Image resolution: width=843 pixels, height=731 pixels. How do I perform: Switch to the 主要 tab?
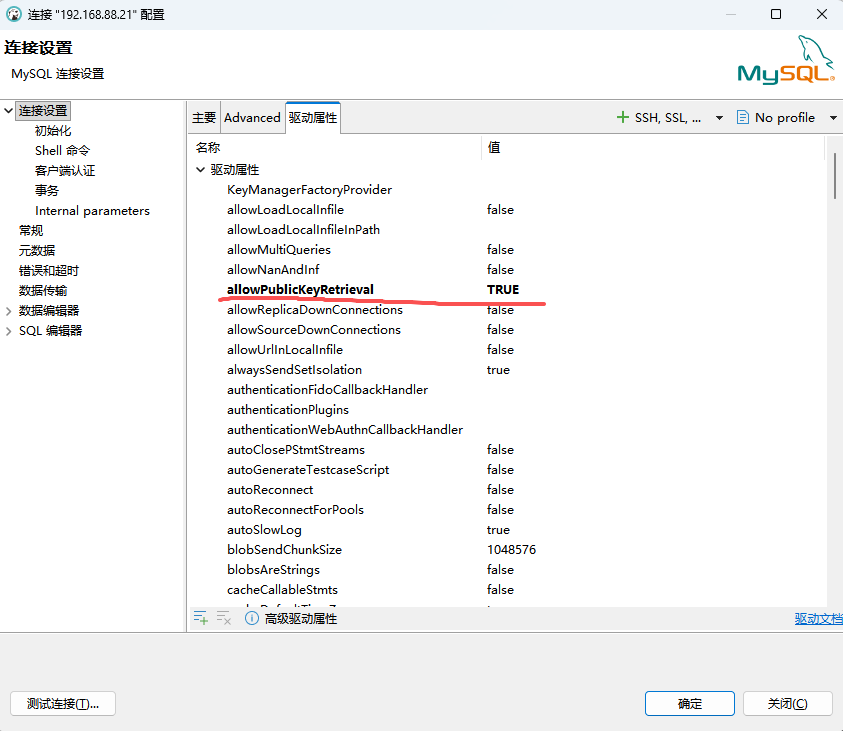204,118
